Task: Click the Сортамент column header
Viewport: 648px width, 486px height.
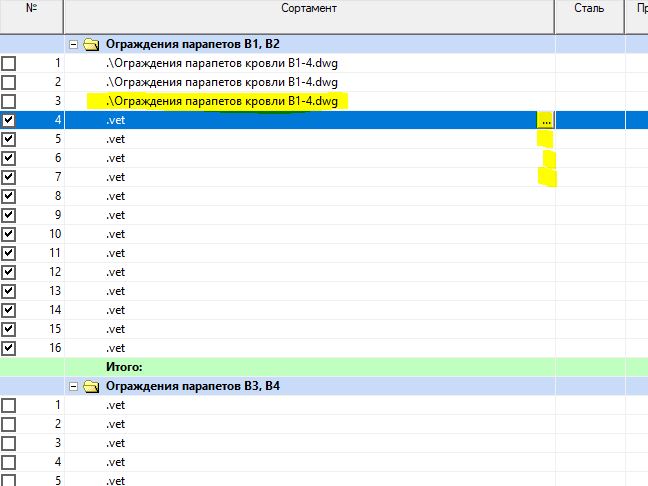Action: (309, 9)
